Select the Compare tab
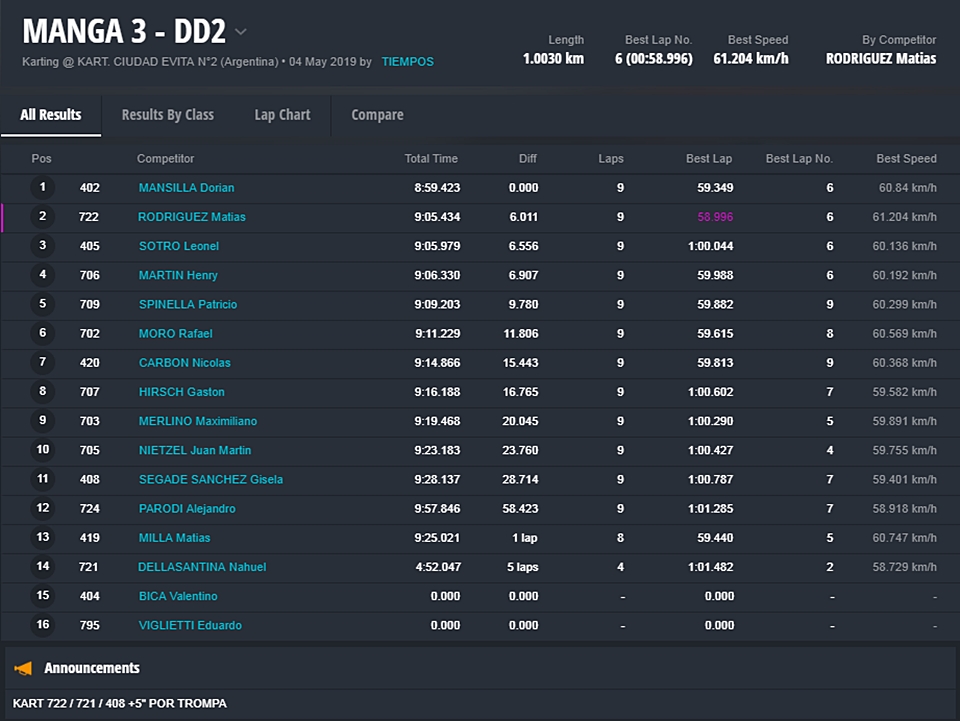960x721 pixels. [377, 115]
